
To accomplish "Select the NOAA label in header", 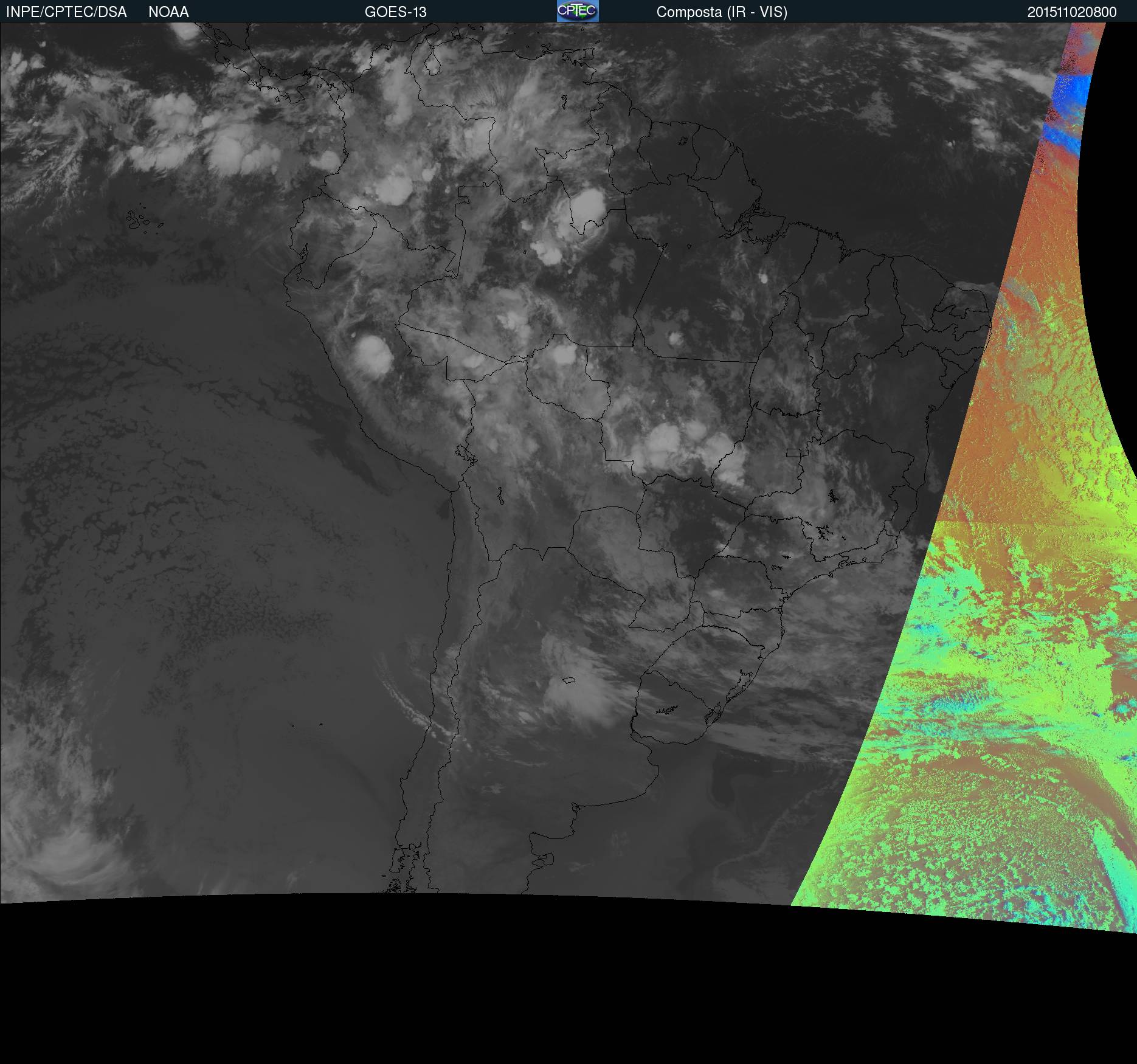I will tap(168, 12).
